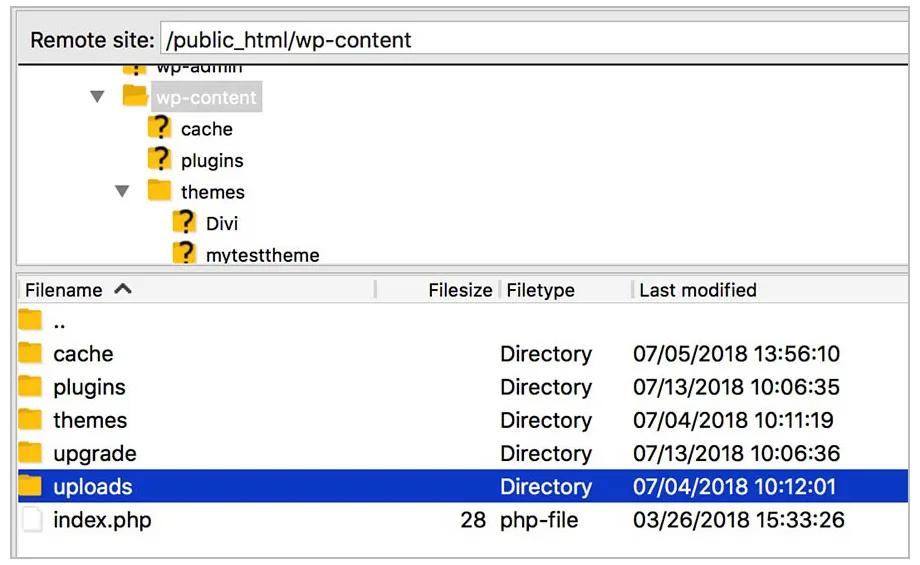The height and width of the screenshot is (565, 920).
Task: Select the themes row in the file list
Action: [x=463, y=420]
